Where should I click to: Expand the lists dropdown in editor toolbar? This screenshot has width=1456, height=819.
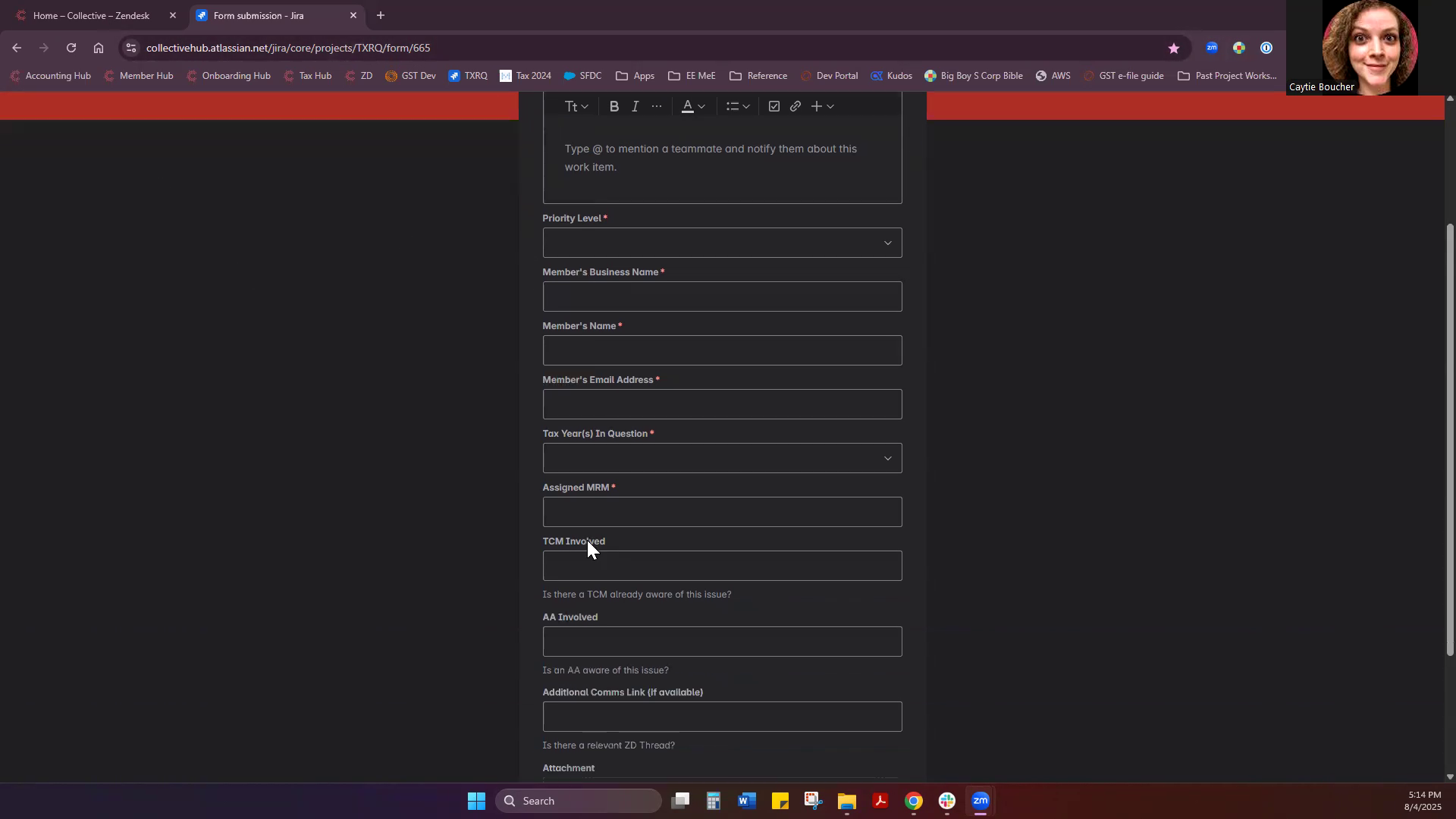click(737, 107)
